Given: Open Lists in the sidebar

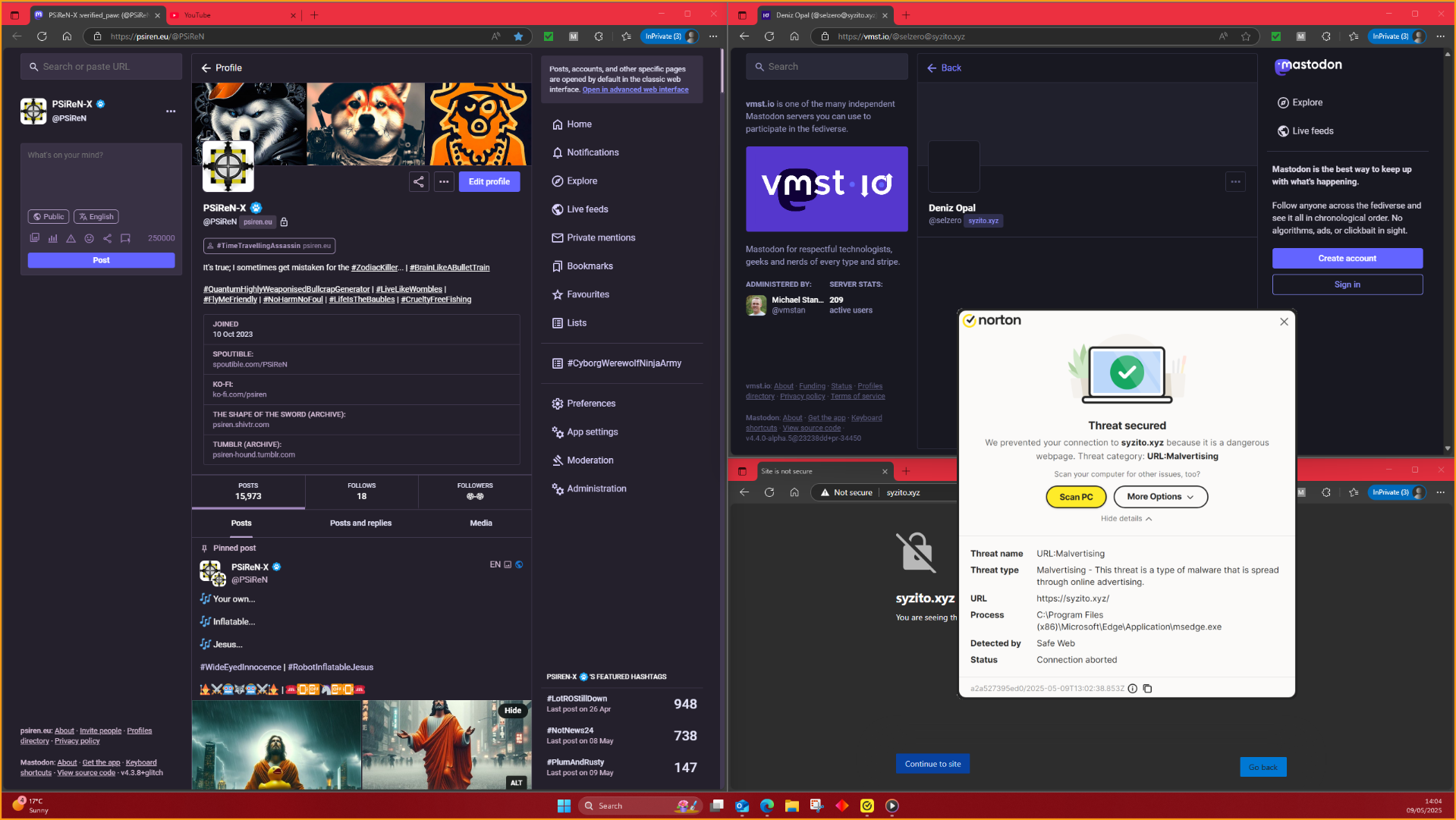Looking at the screenshot, I should tap(569, 323).
